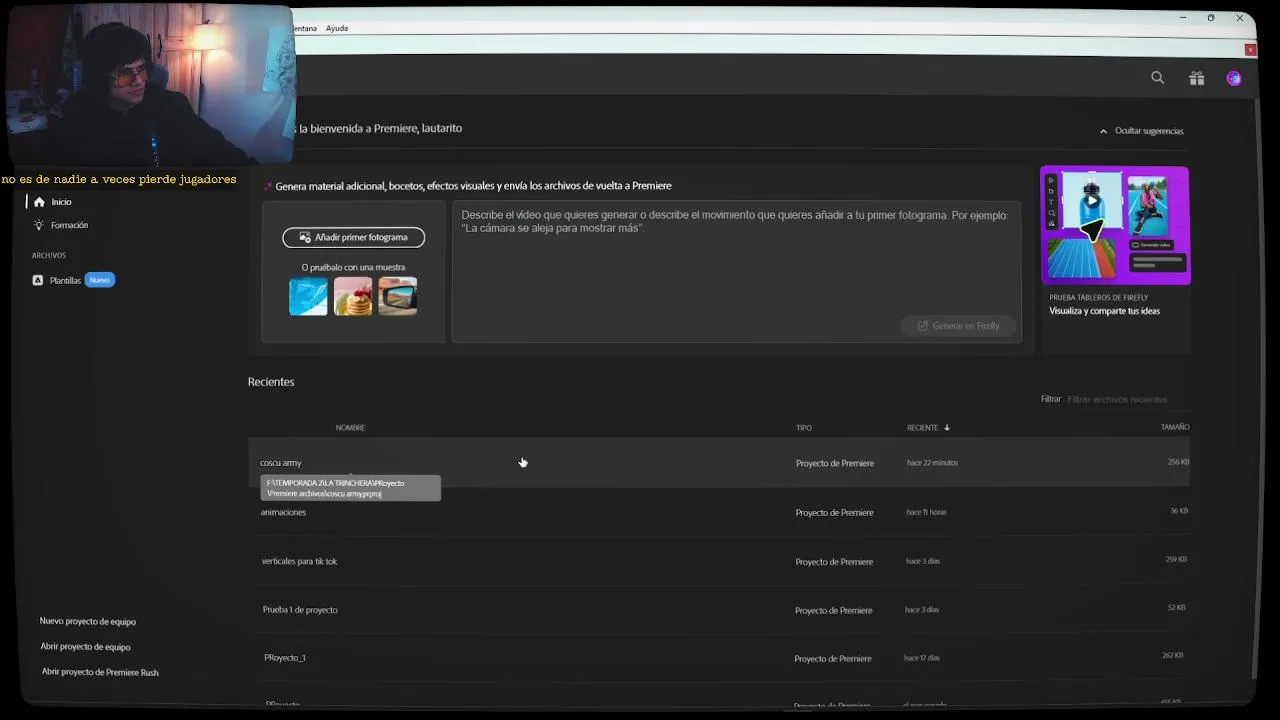
Task: Open the Prueba 1 de proyecto project
Action: [300, 610]
